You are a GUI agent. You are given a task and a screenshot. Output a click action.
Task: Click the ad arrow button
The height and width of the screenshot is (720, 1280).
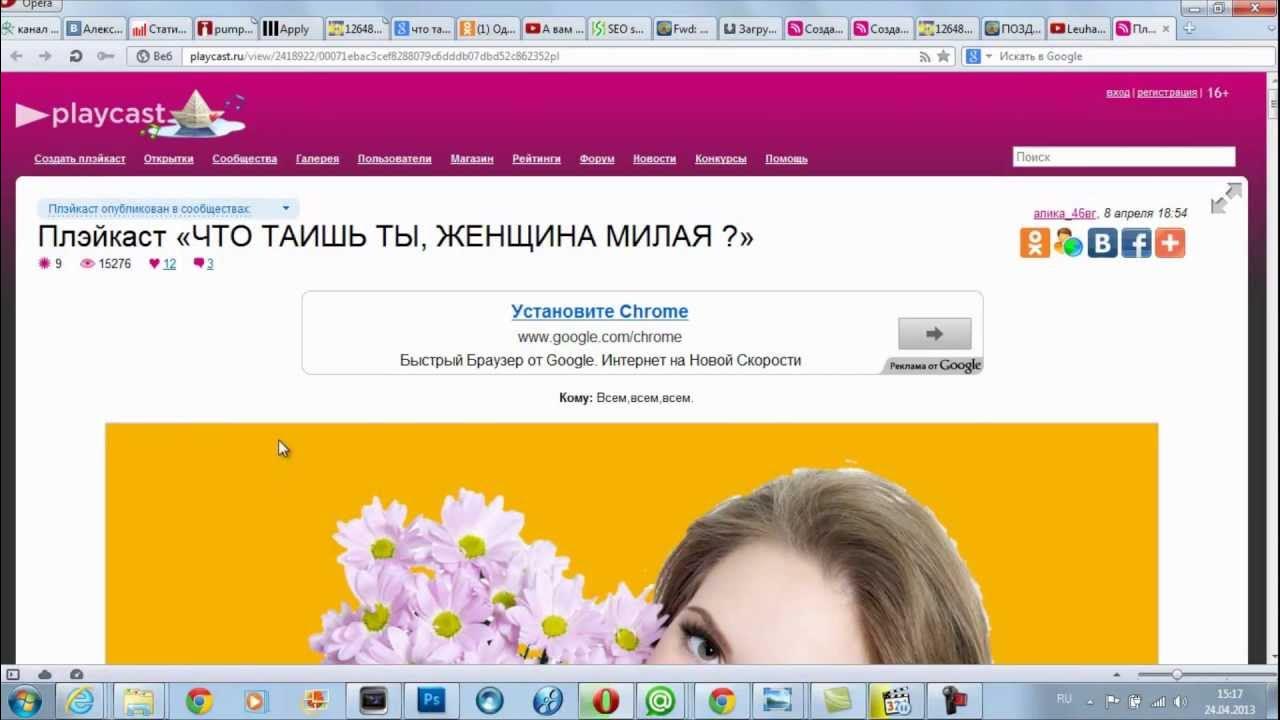(934, 333)
